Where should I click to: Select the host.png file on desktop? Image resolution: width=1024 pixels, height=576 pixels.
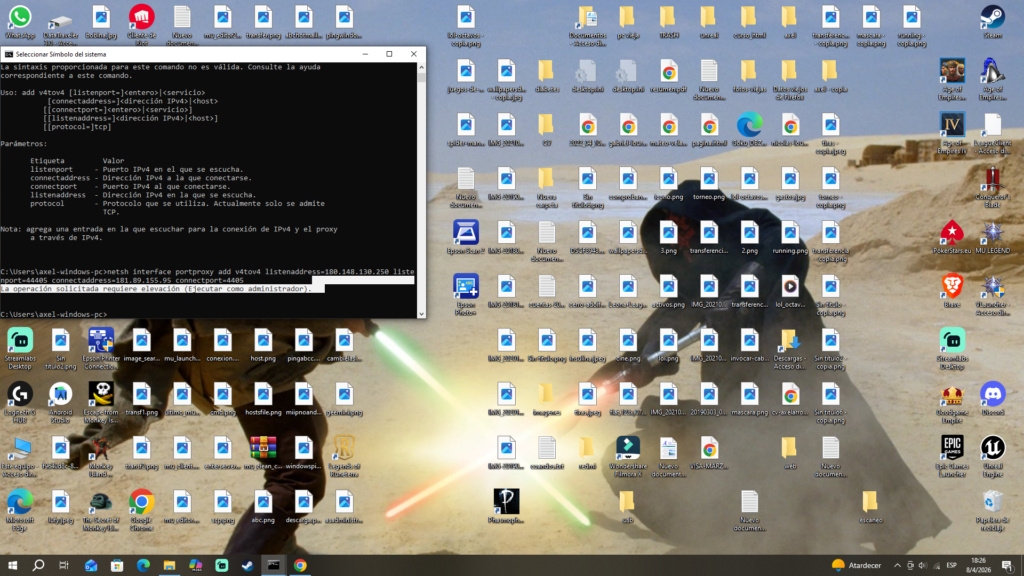coord(263,341)
